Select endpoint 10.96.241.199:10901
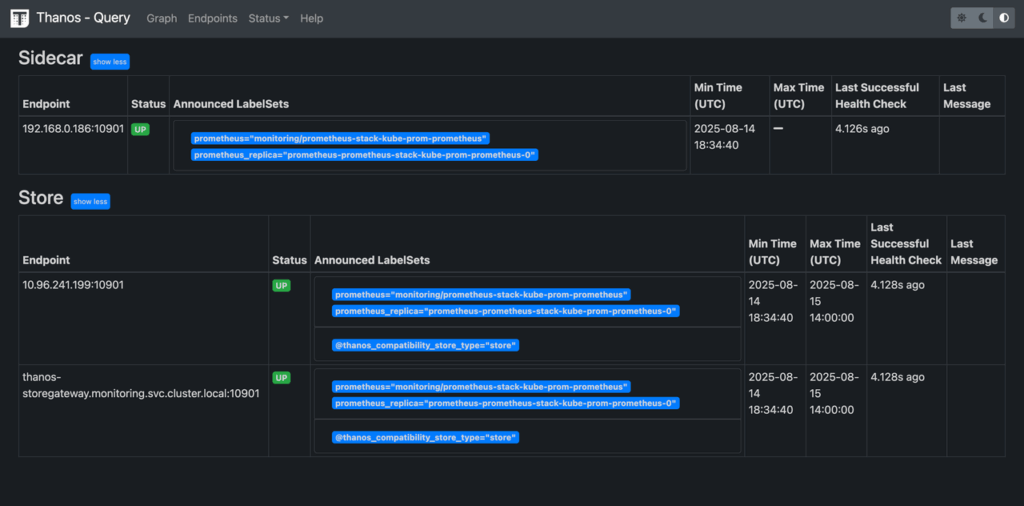Viewport: 1024px width, 506px height. (x=73, y=285)
